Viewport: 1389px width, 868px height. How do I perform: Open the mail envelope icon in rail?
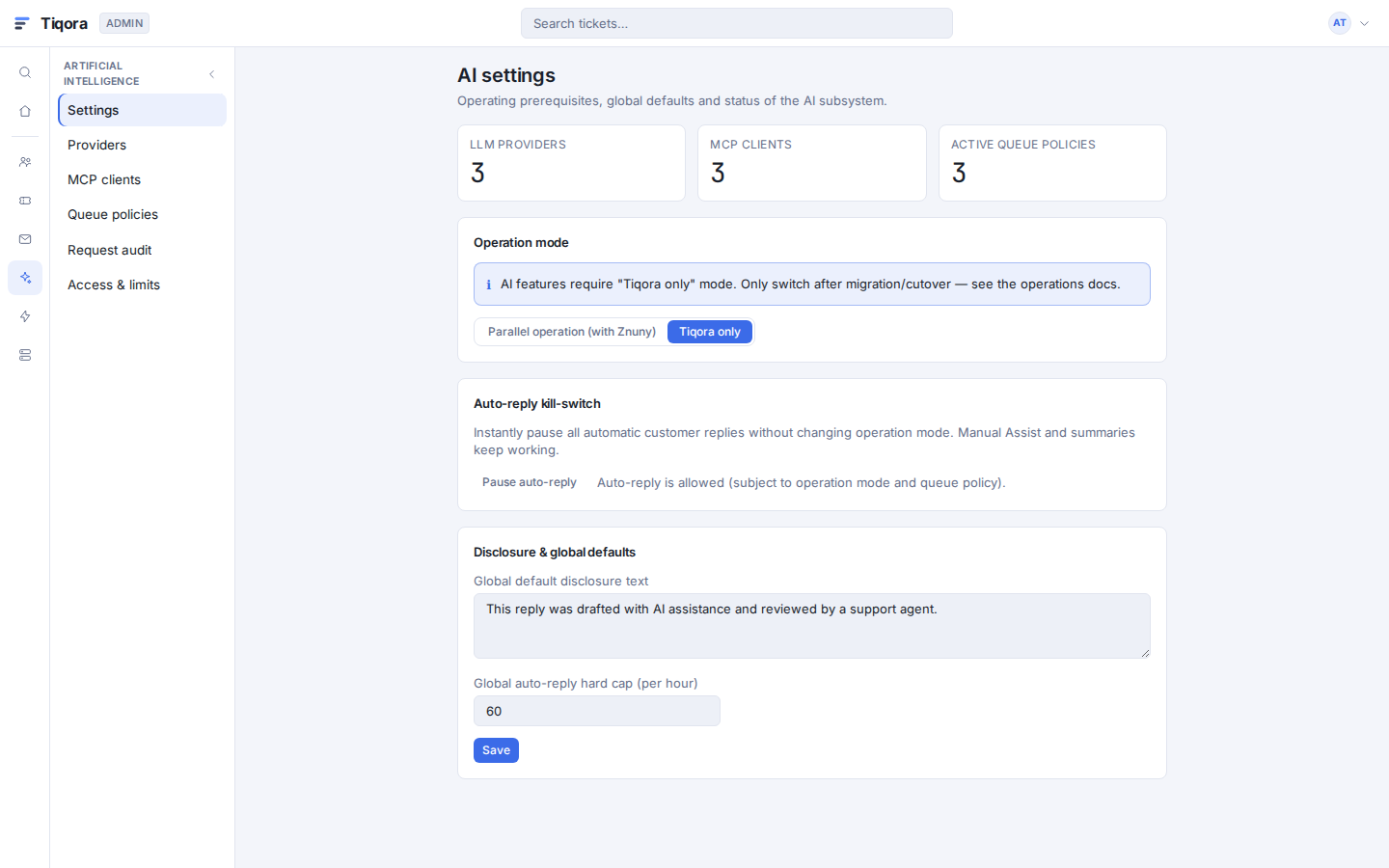tap(25, 239)
